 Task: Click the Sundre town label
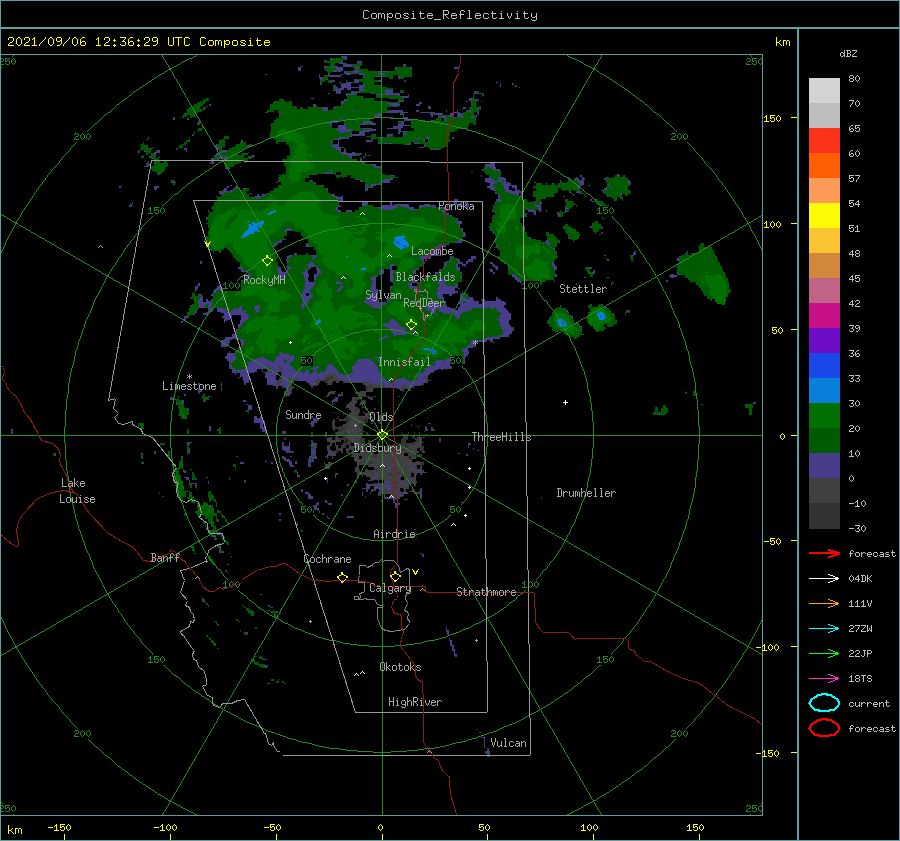[x=303, y=415]
